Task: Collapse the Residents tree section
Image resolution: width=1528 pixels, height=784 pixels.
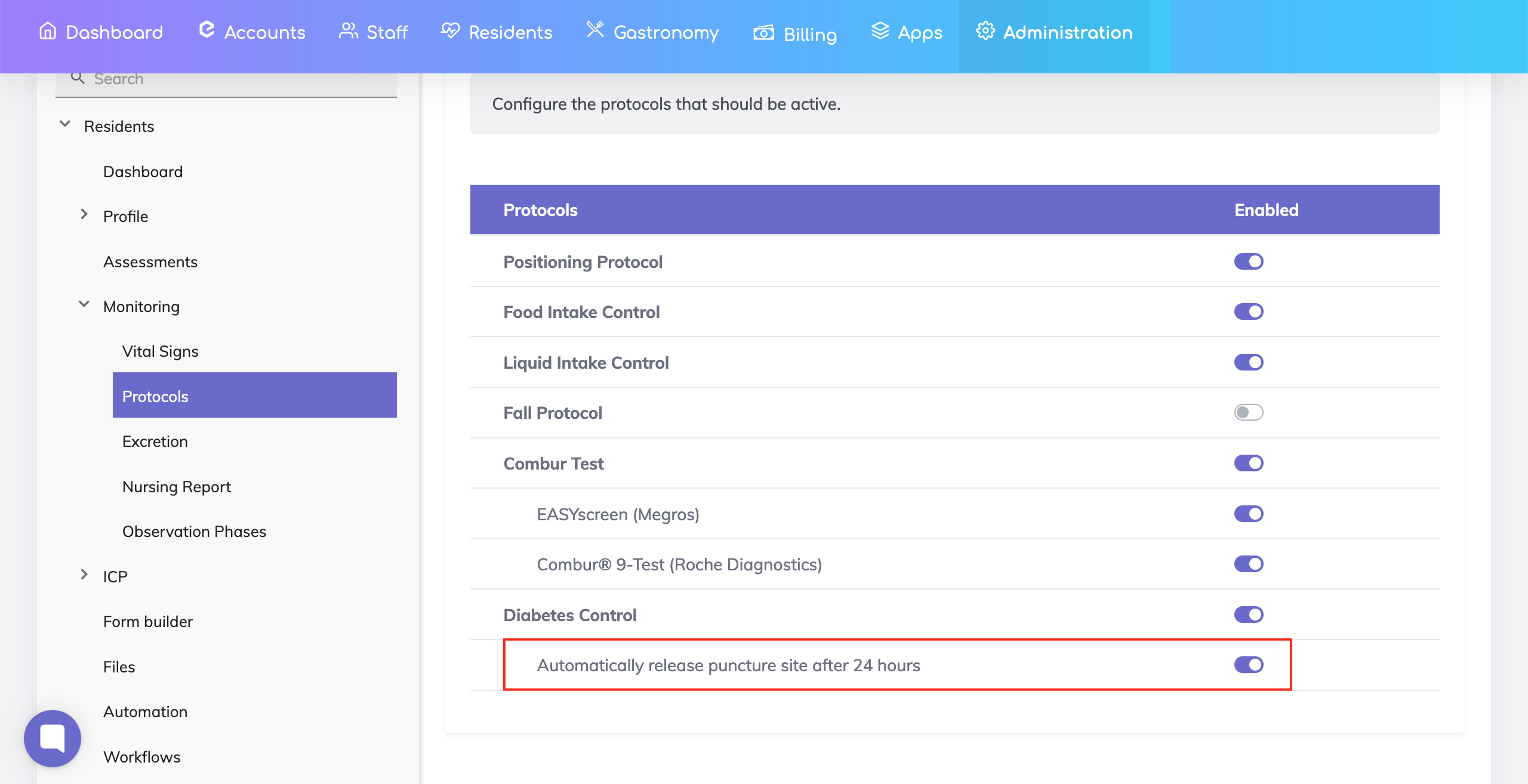Action: (x=65, y=125)
